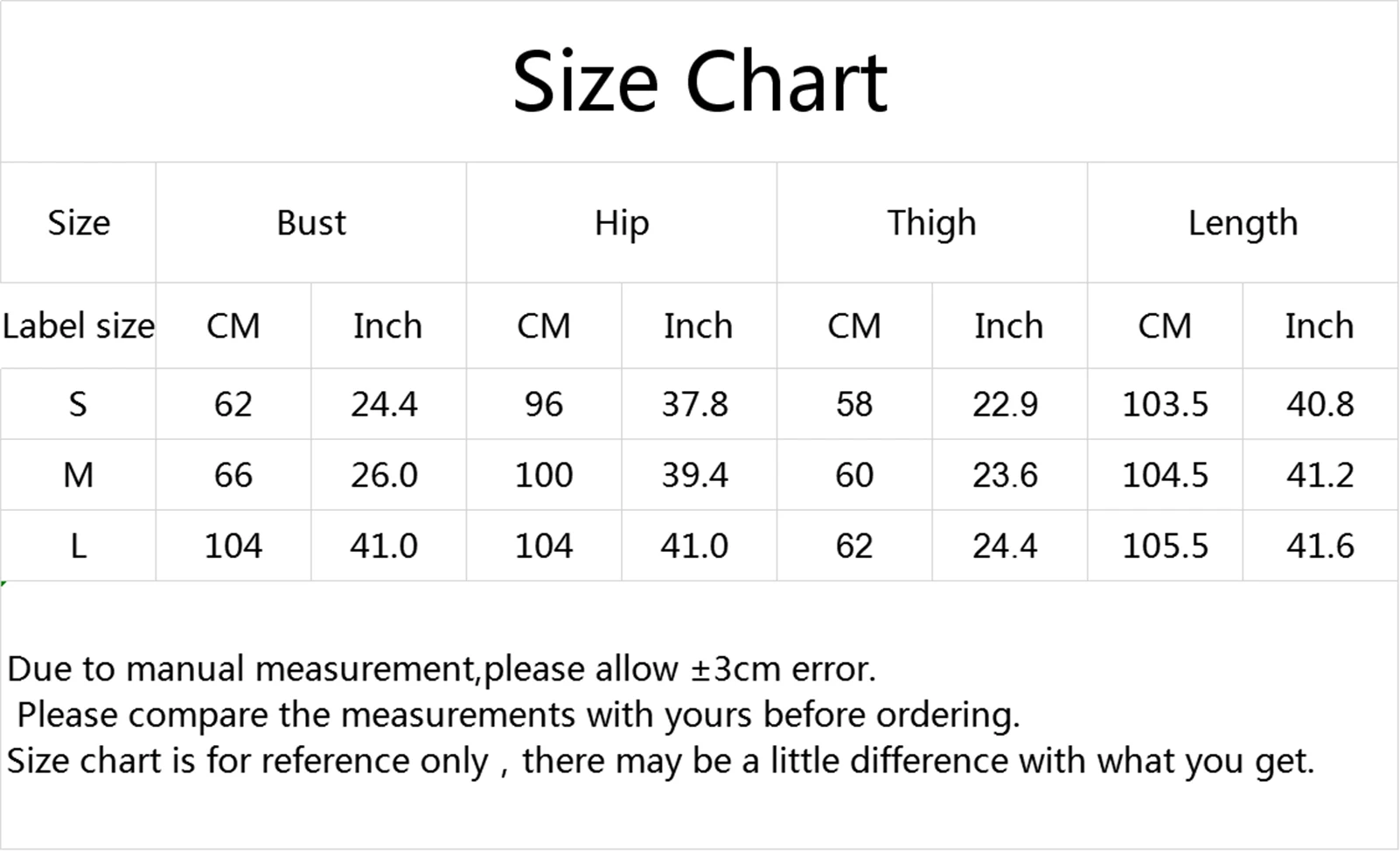This screenshot has width=1400, height=851.
Task: Click the 103.5 length value
Action: [1165, 404]
